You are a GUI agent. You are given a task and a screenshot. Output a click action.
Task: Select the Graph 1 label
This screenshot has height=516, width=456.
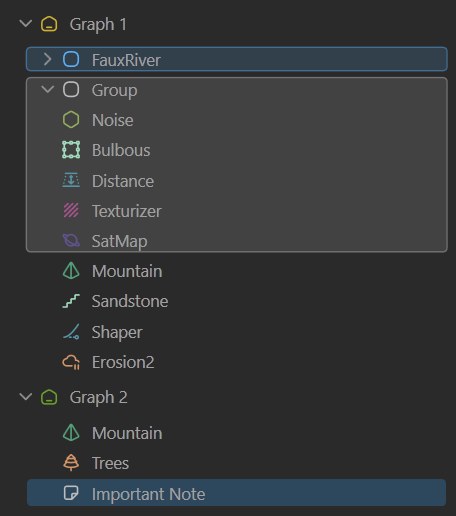(x=98, y=25)
